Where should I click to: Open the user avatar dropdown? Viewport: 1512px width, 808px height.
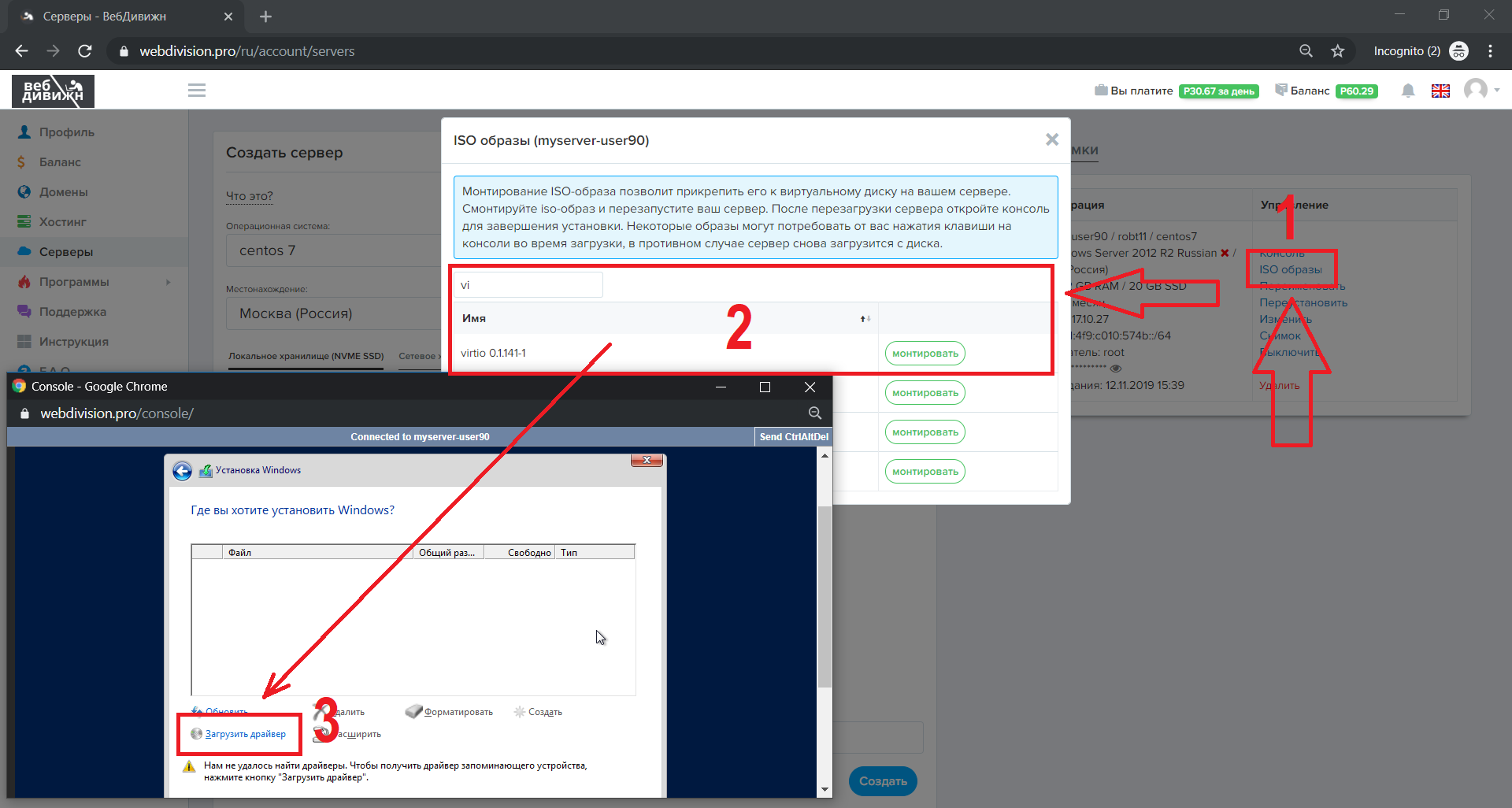(x=1480, y=90)
